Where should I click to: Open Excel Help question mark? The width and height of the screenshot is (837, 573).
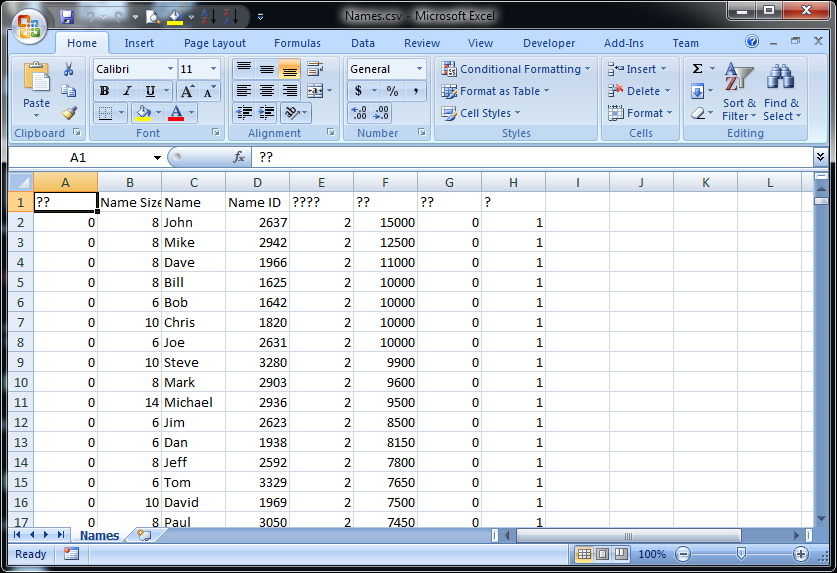[752, 41]
